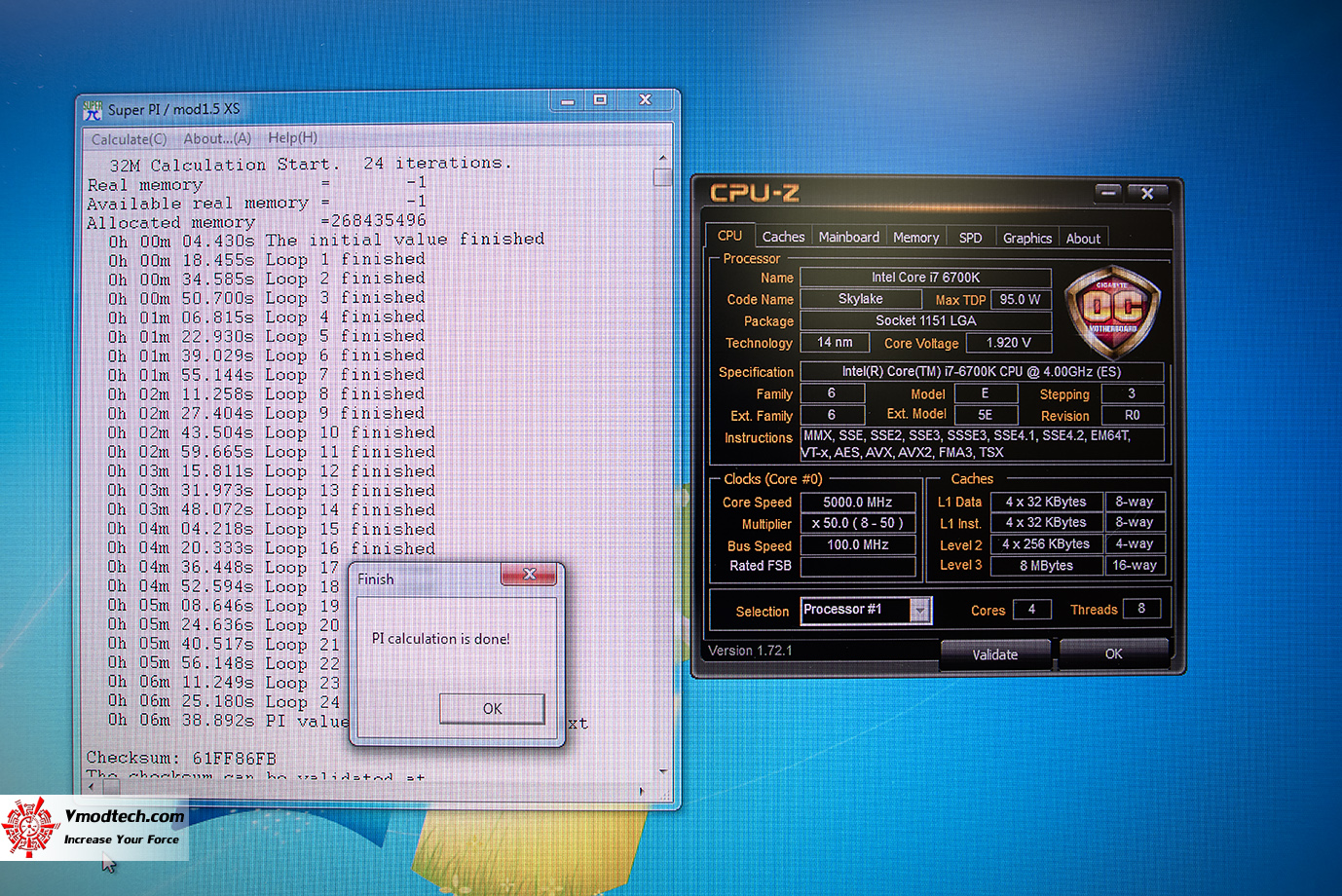Close the Finish dialog with its X button
The height and width of the screenshot is (896, 1342).
click(529, 574)
